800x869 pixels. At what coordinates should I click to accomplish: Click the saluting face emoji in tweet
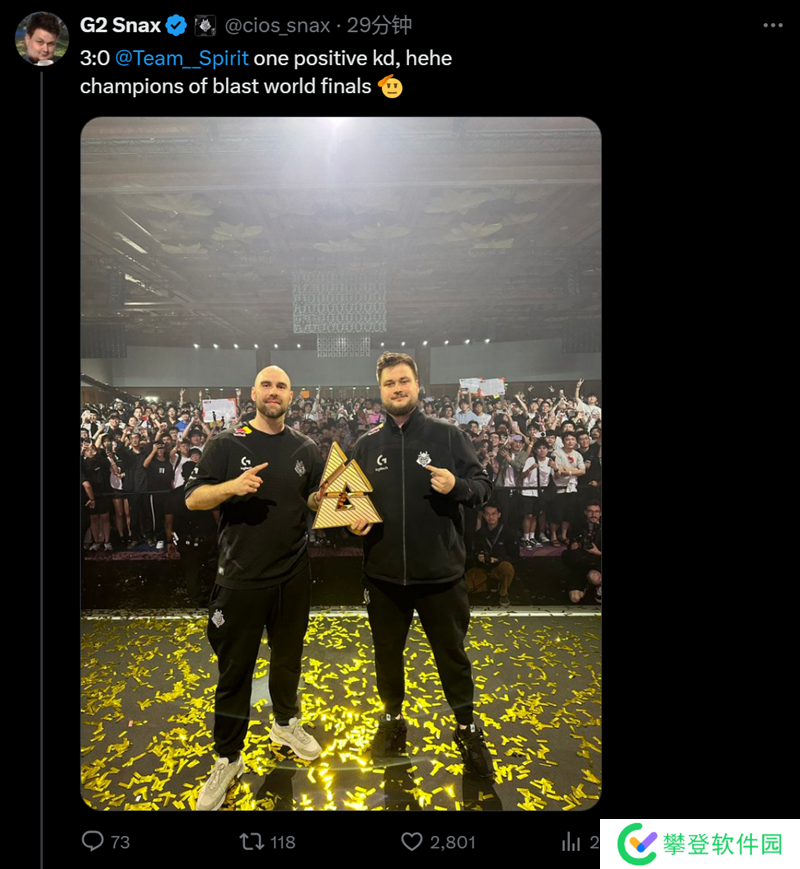pos(390,86)
